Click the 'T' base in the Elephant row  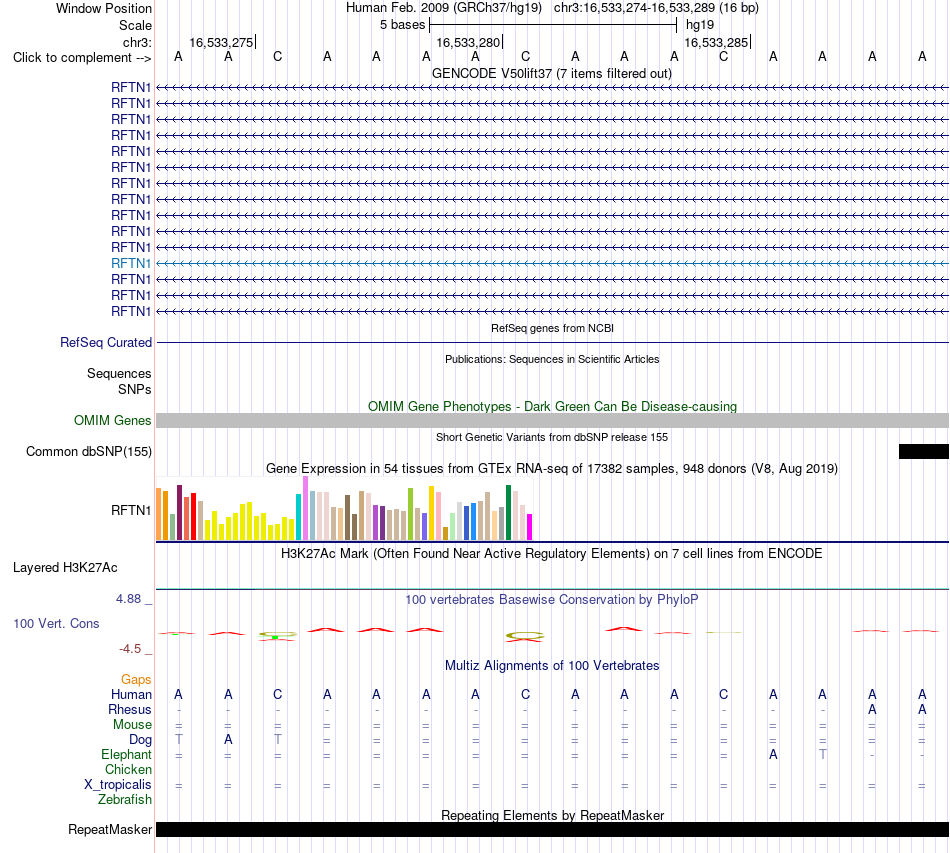tap(823, 754)
